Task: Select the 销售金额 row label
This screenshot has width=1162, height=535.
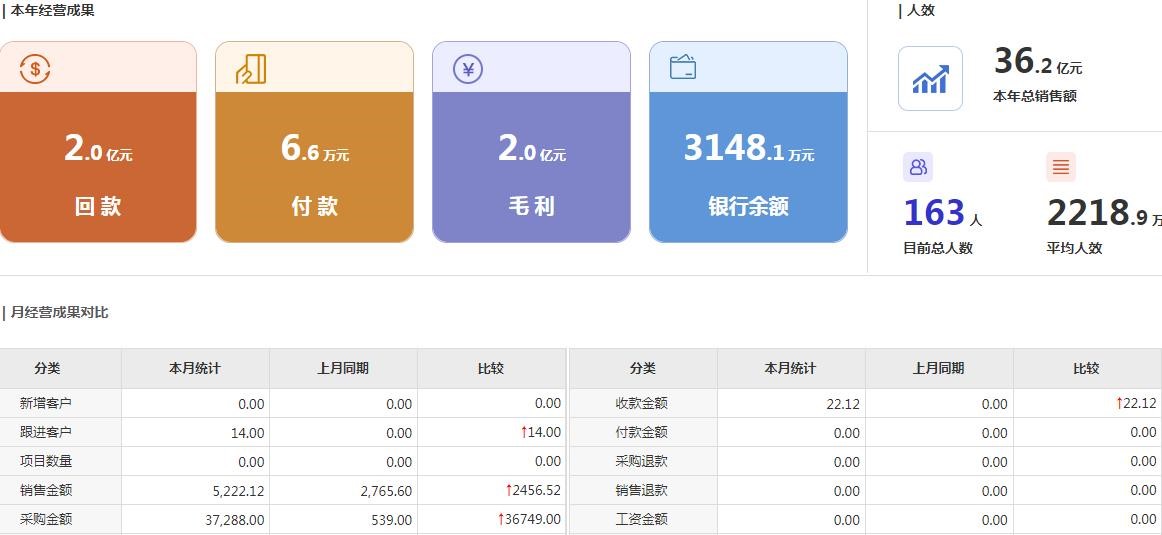Action: pos(46,491)
